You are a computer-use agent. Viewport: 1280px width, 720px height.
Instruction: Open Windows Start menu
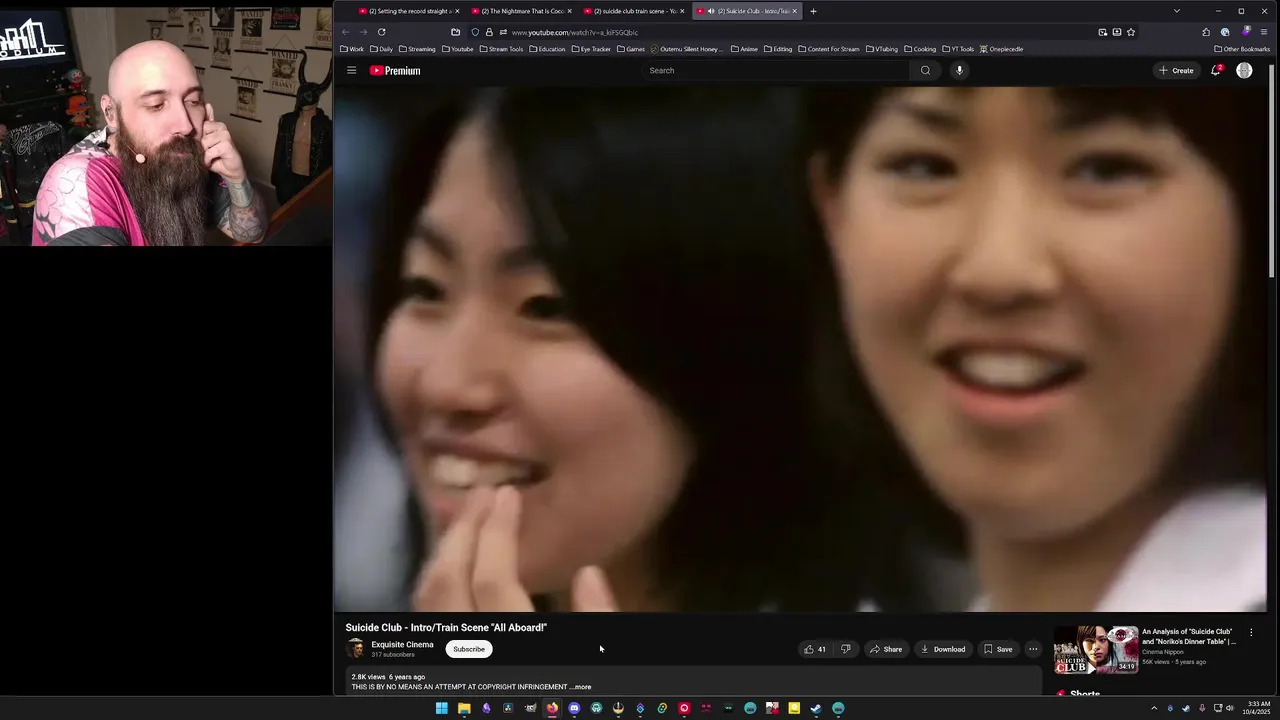[x=441, y=708]
